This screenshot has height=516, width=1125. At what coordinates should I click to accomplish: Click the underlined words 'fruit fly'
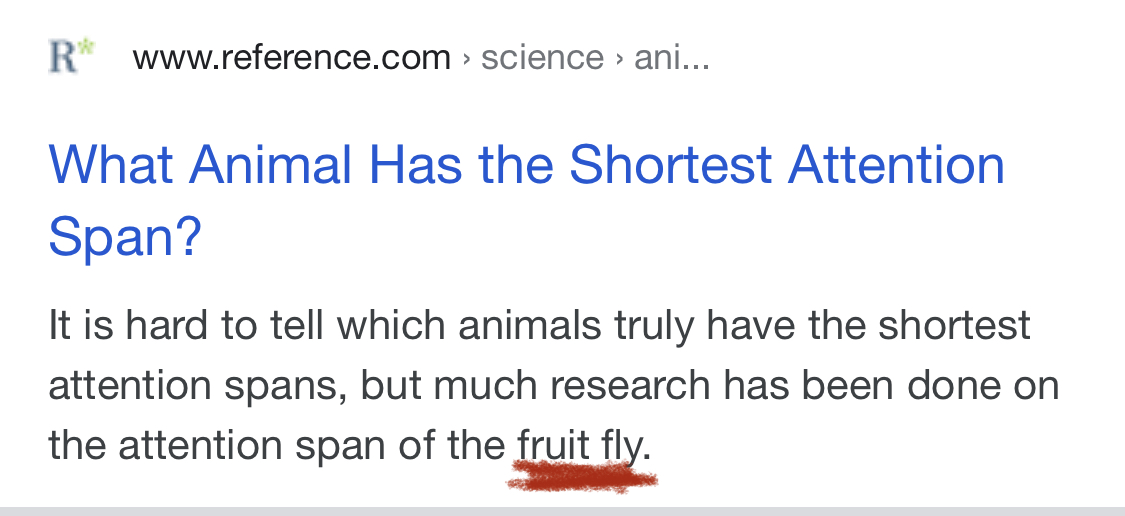(x=579, y=446)
